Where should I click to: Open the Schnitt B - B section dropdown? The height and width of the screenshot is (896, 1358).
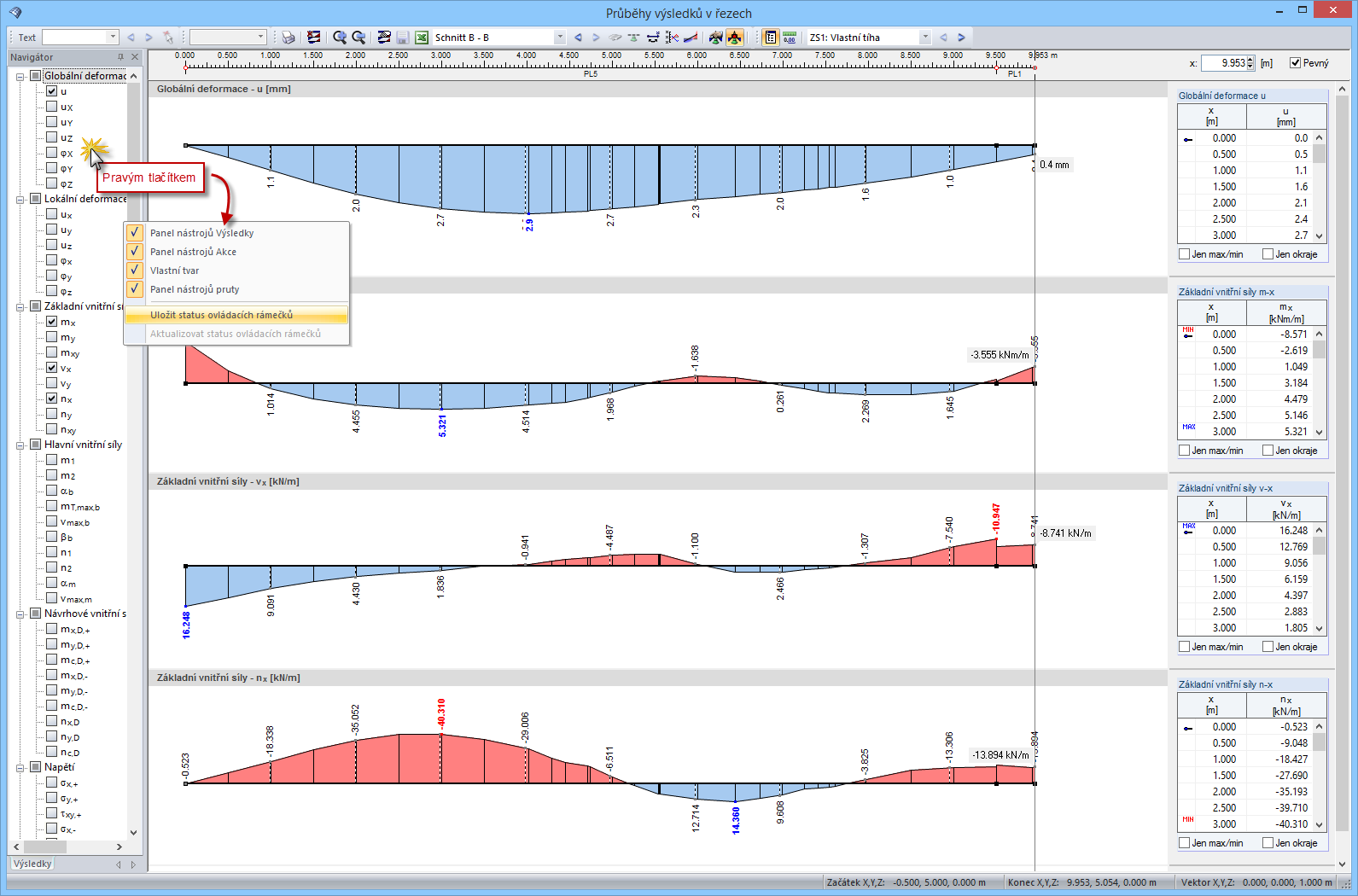click(560, 38)
